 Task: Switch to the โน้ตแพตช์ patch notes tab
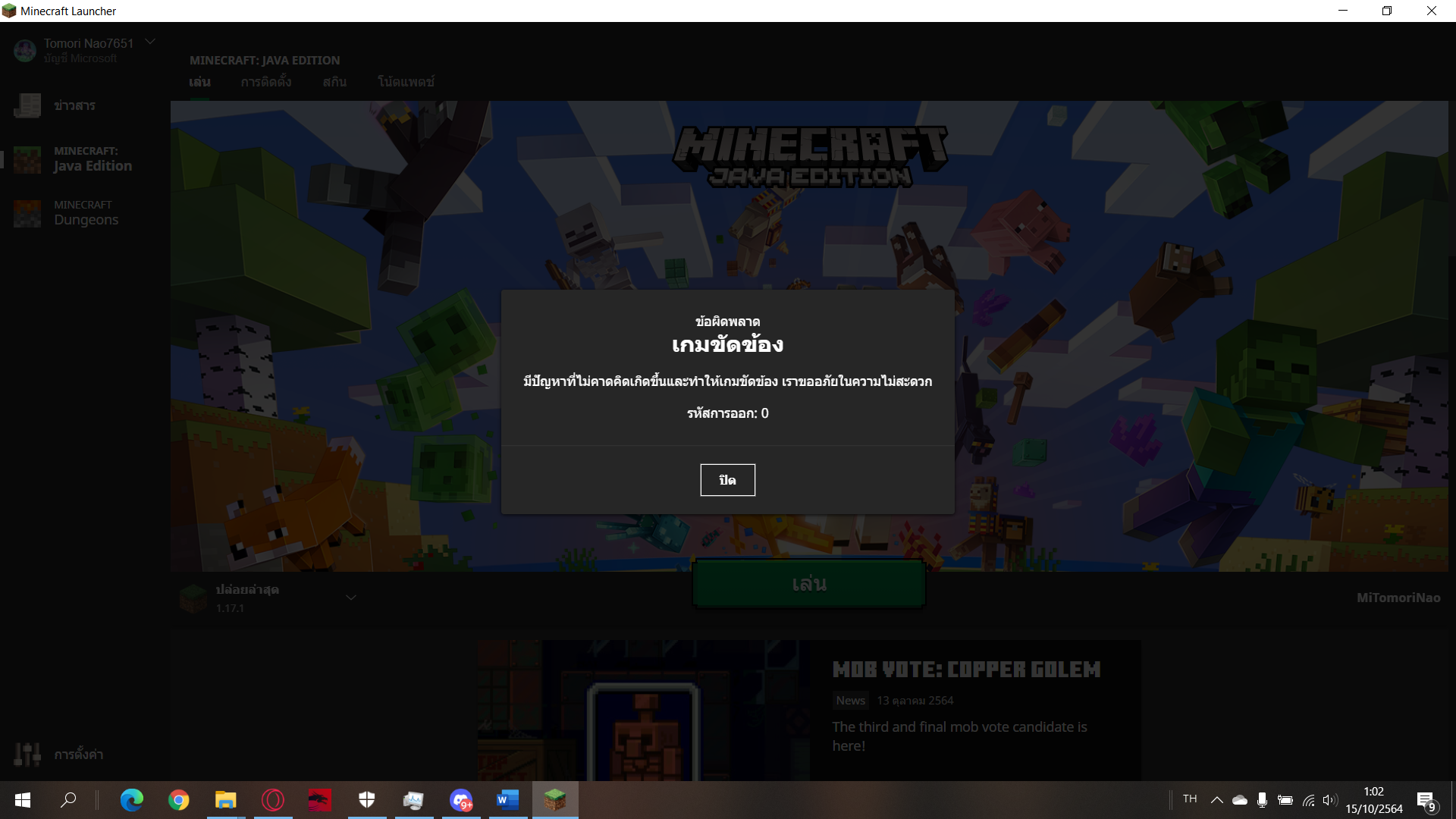point(406,82)
